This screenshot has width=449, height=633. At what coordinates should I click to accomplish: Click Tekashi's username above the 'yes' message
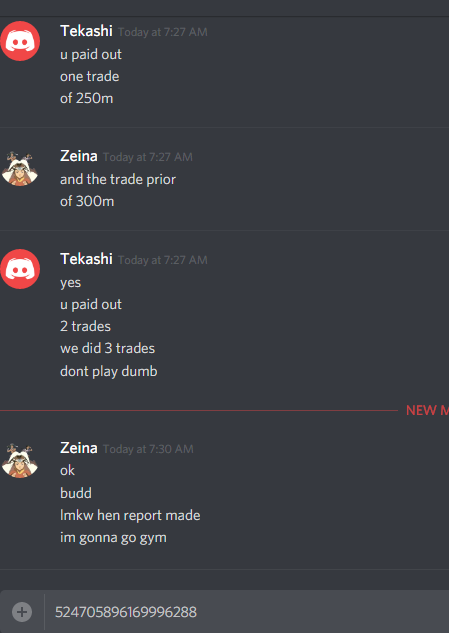86,259
